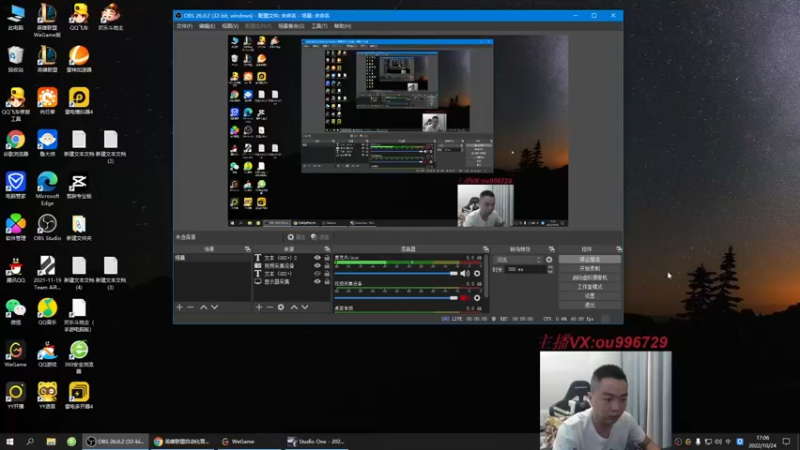Open the 微信 WeChat desktop icon
The image size is (800, 450).
tap(16, 312)
